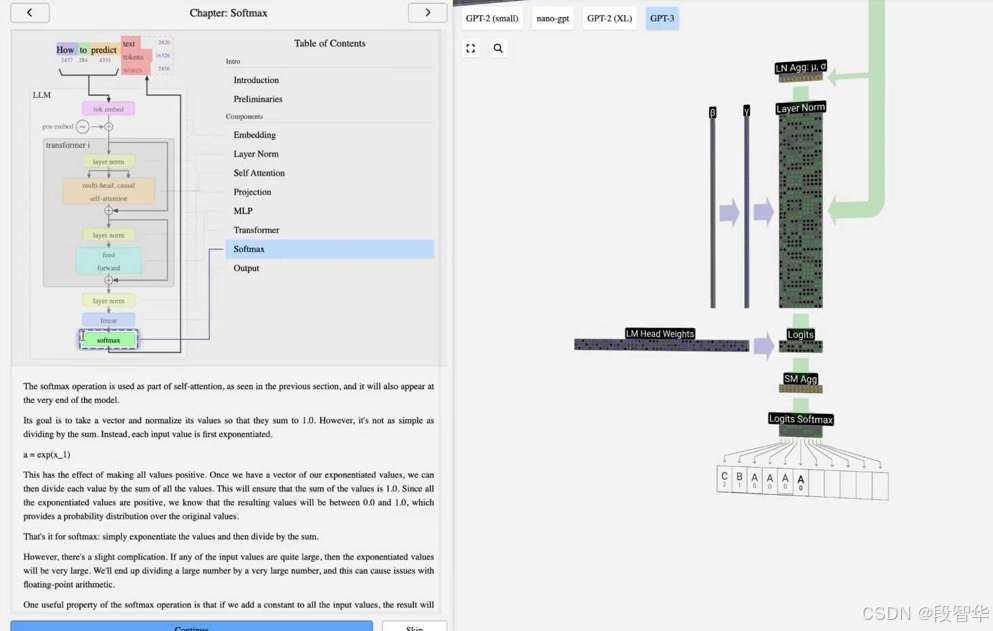Click the softmax block in LLM diagram
The image size is (993, 631).
click(x=108, y=340)
